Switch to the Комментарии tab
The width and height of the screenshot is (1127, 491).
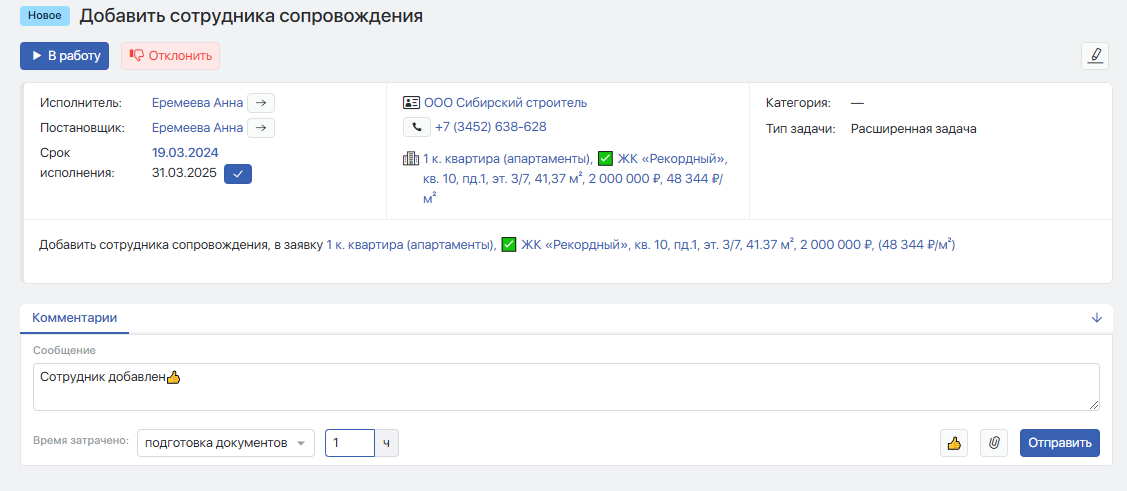tap(75, 317)
